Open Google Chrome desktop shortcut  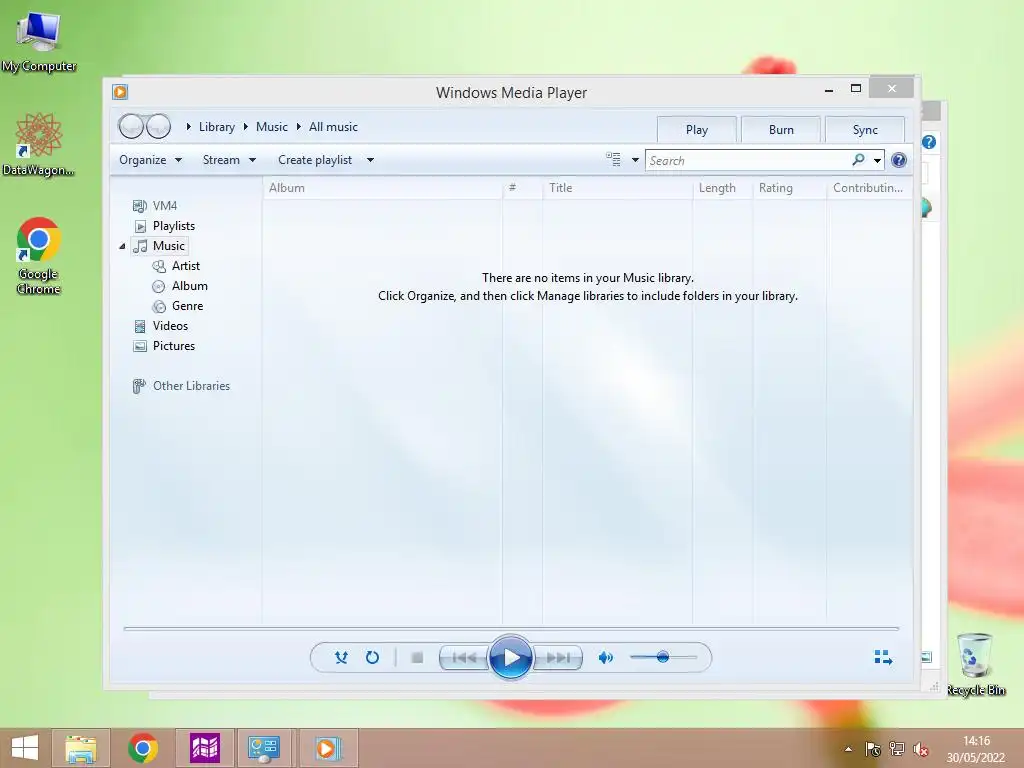point(39,255)
